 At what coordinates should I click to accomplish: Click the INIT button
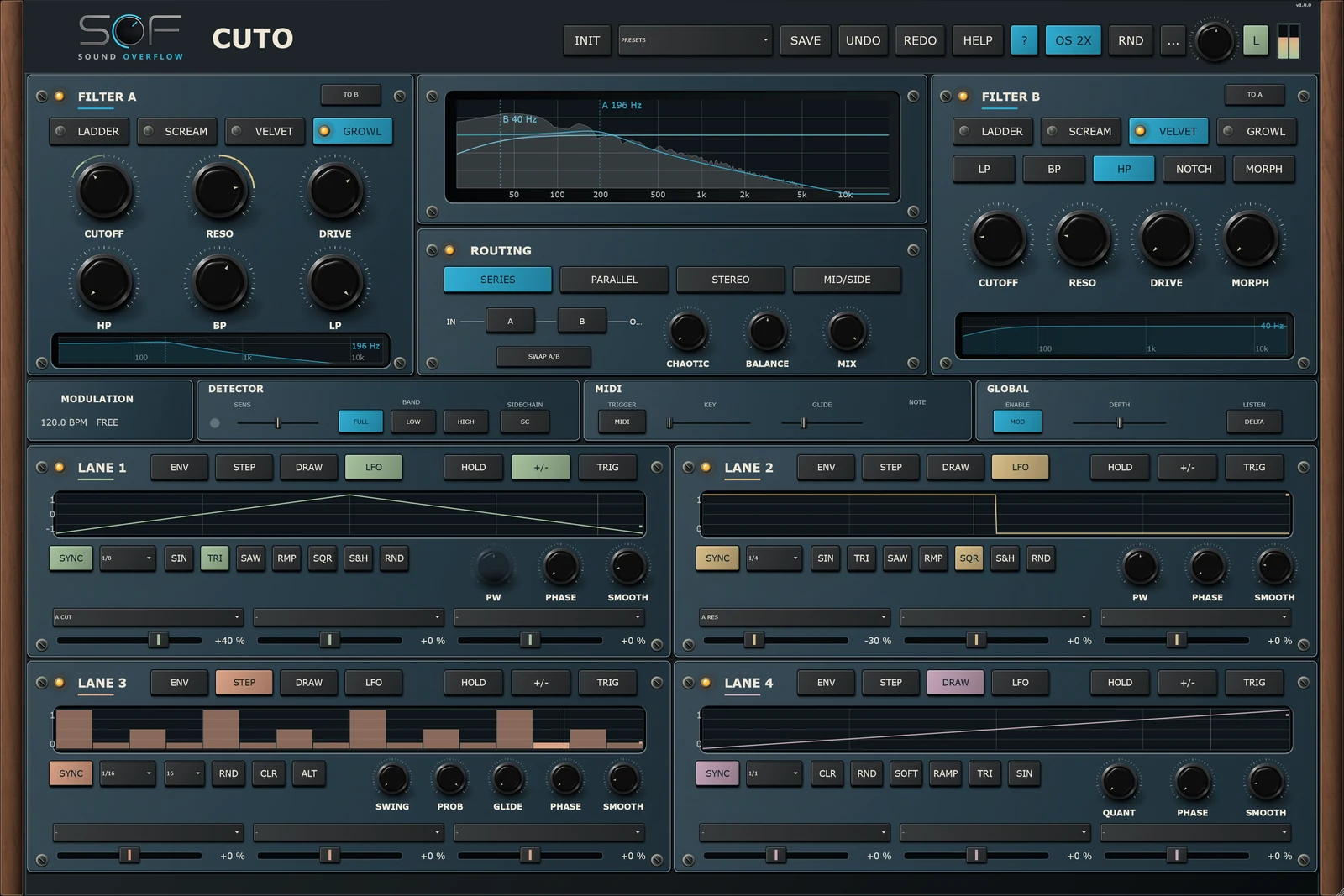[587, 40]
